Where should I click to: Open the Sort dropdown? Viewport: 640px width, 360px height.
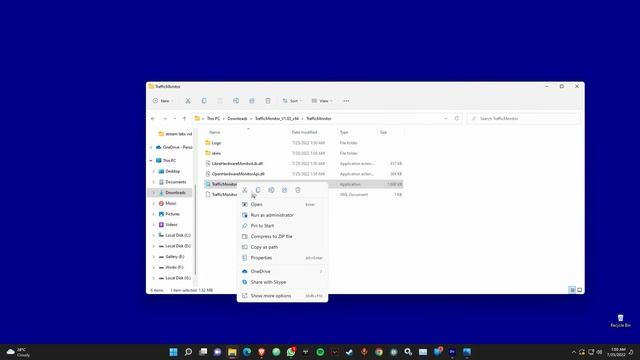point(292,101)
